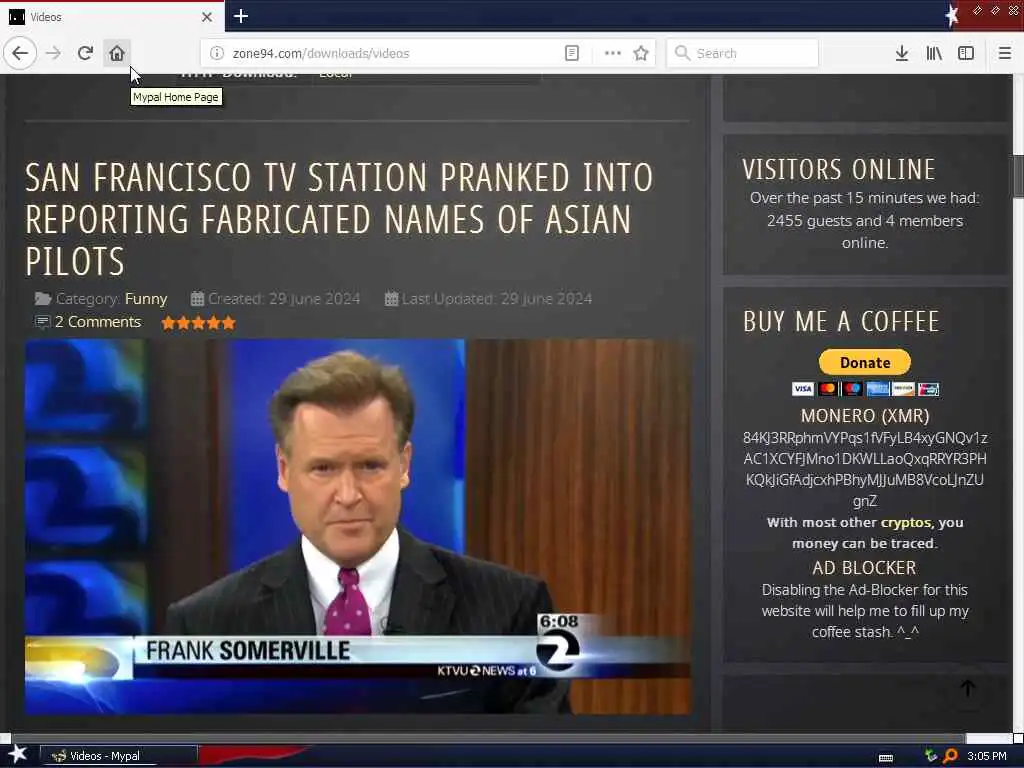Image resolution: width=1024 pixels, height=768 pixels.
Task: Click the payment cards icons strip
Action: [x=865, y=389]
